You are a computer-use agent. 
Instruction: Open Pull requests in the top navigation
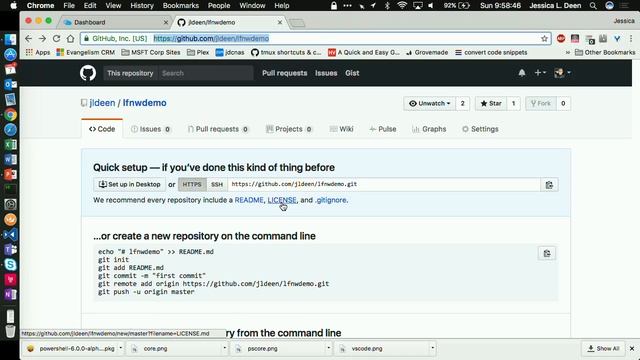coord(284,73)
